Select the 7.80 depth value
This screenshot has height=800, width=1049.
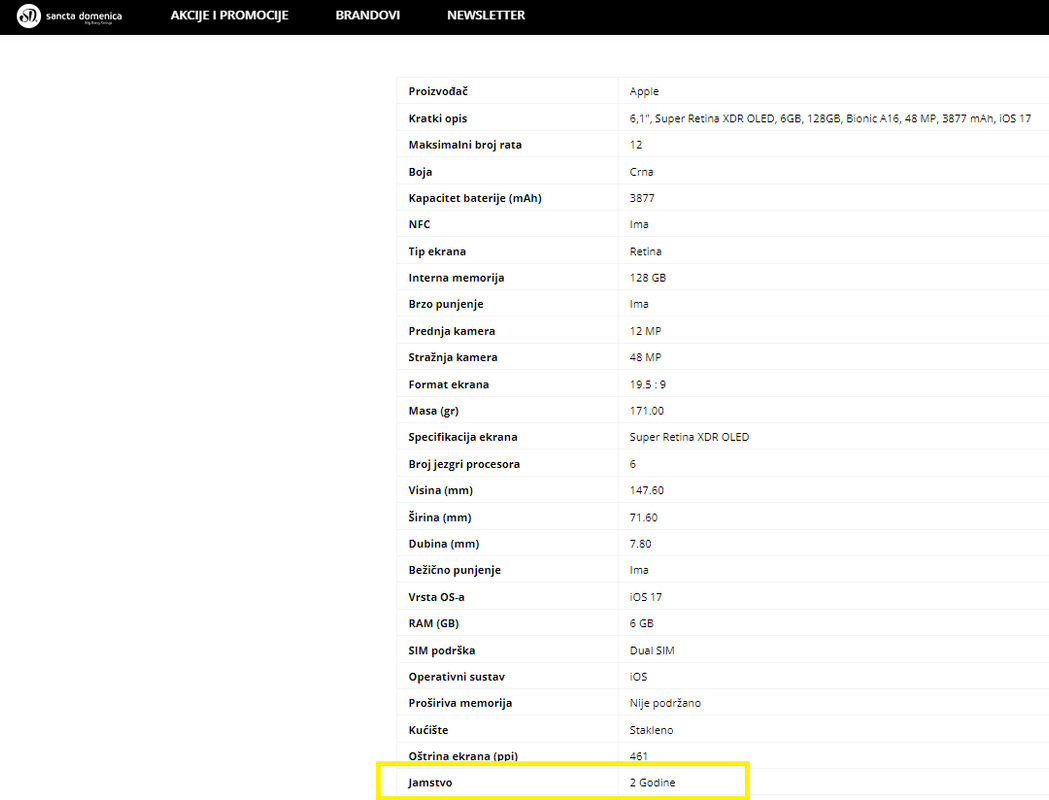(640, 544)
